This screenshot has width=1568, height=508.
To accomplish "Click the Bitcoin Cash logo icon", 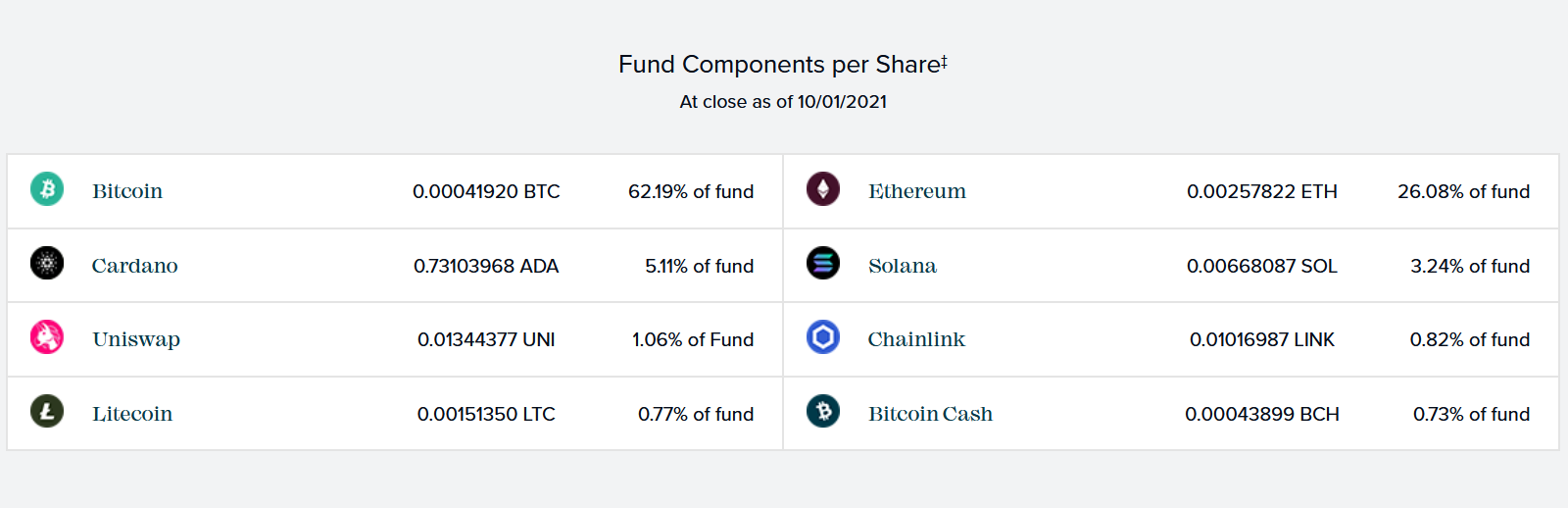I will coord(823,411).
